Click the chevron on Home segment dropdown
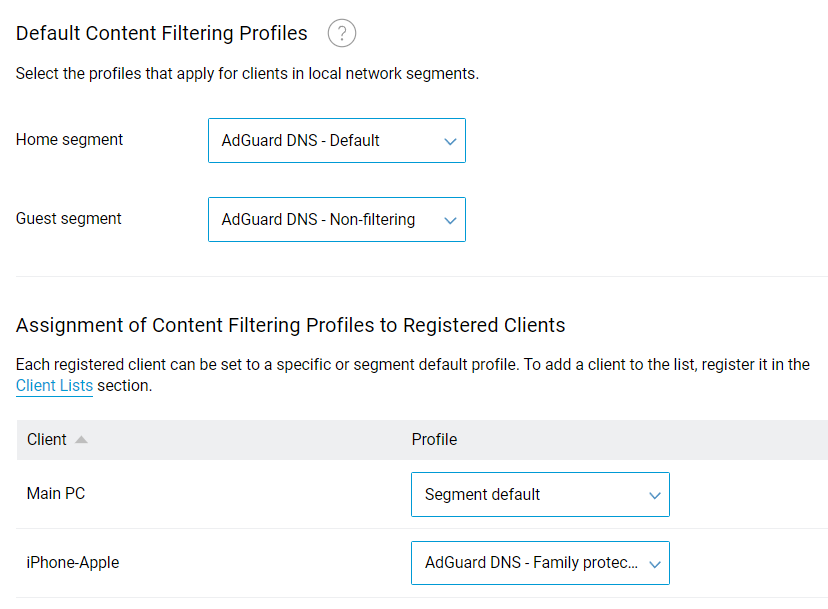This screenshot has width=828, height=609. pyautogui.click(x=449, y=140)
